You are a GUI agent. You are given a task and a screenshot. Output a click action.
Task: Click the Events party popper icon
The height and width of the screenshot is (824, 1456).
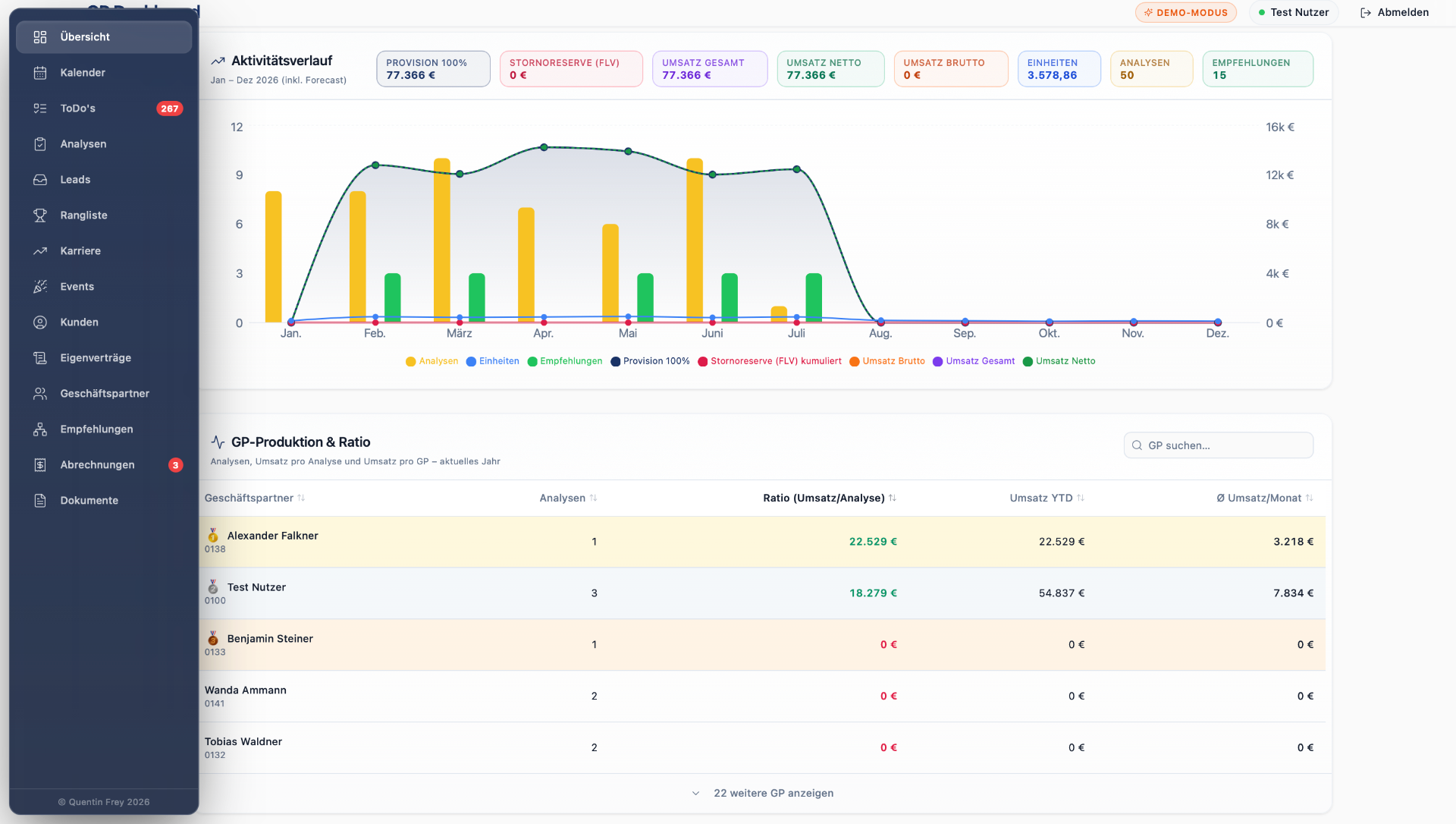pyautogui.click(x=40, y=287)
